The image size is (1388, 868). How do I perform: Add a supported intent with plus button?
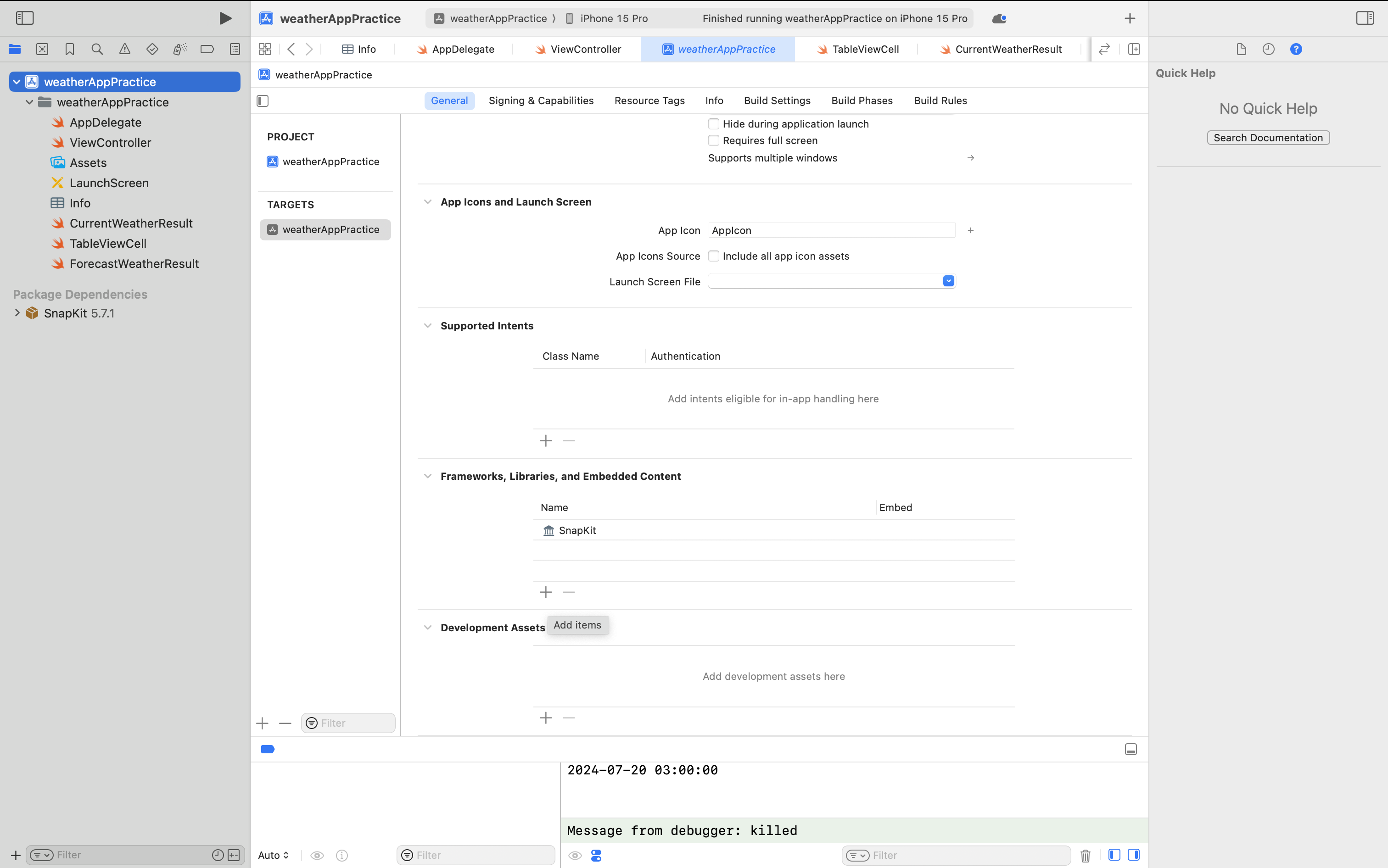click(x=546, y=441)
